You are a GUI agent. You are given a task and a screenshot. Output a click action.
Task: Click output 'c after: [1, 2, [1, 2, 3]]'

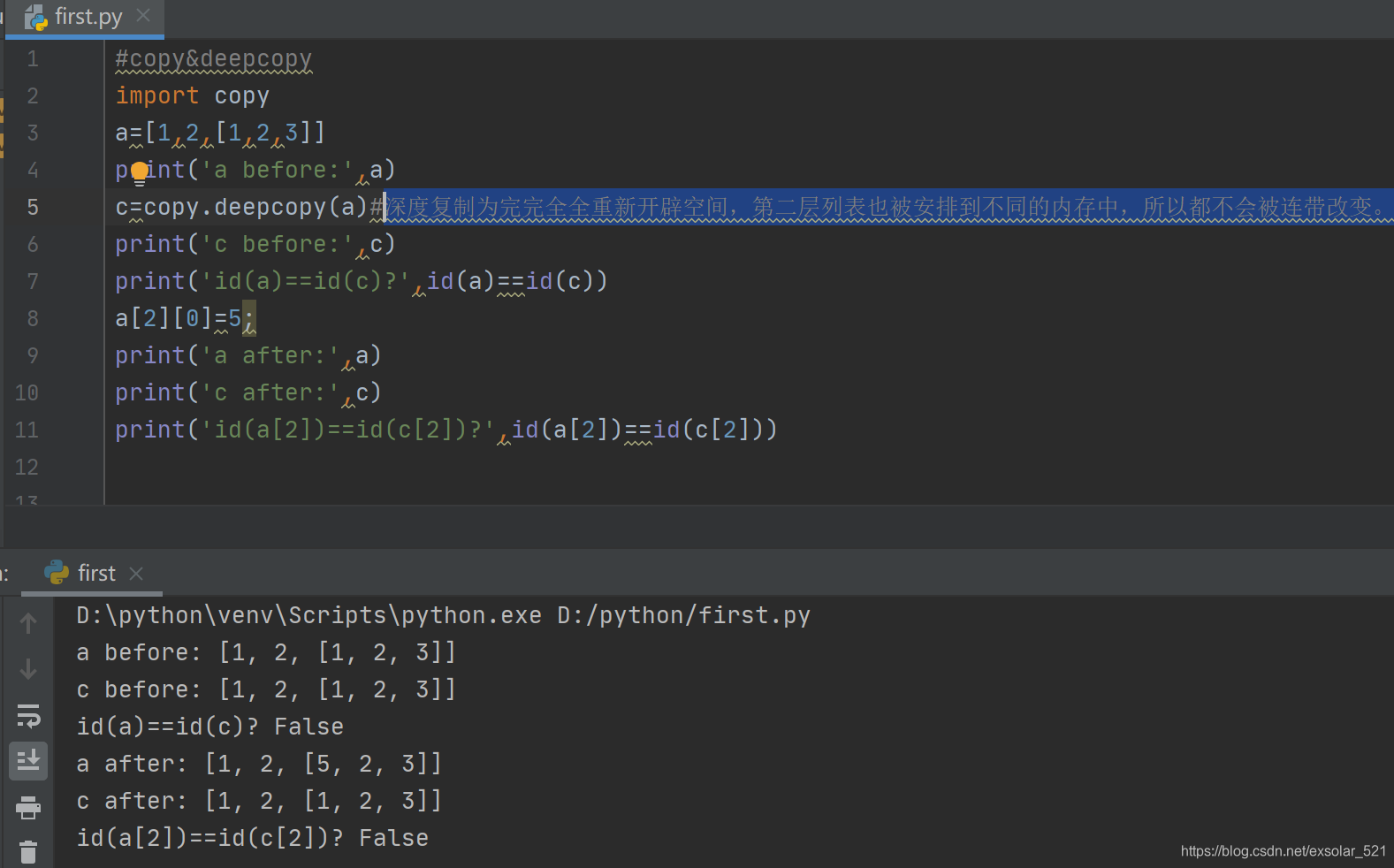[x=259, y=801]
